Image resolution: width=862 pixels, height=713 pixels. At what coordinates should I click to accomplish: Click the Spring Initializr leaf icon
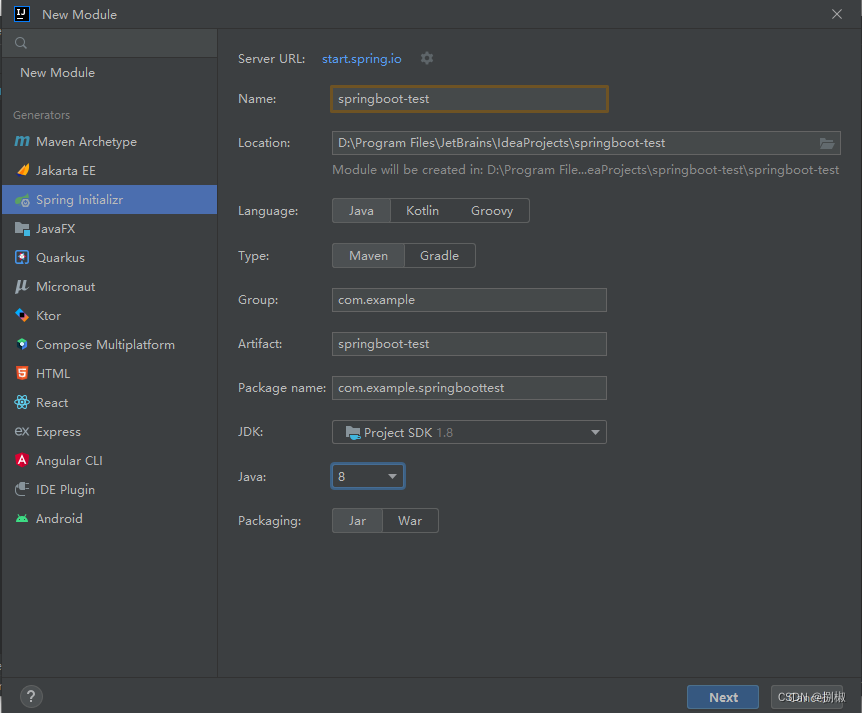(x=23, y=200)
